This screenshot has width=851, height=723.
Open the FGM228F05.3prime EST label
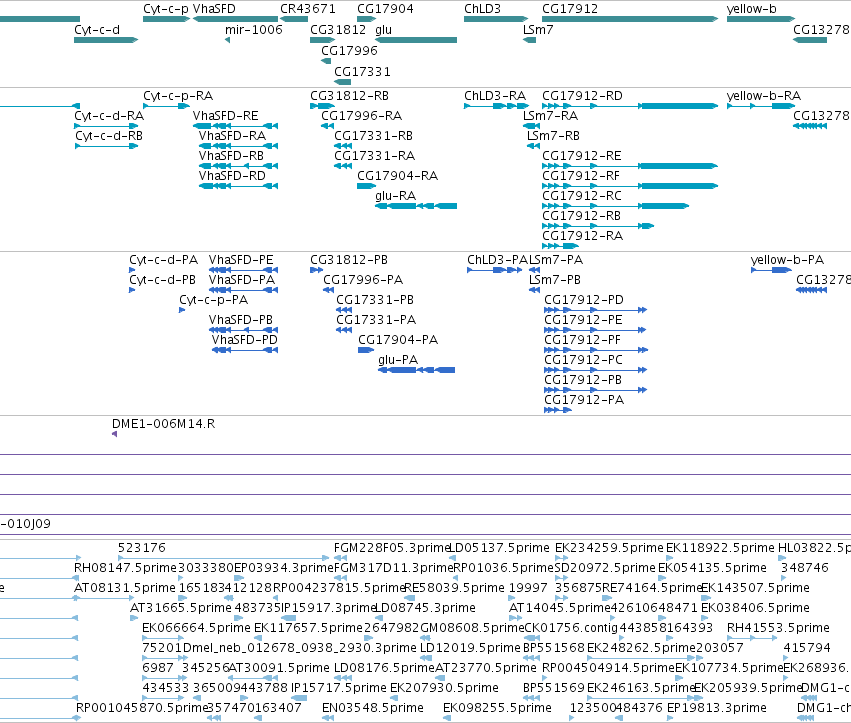point(392,548)
